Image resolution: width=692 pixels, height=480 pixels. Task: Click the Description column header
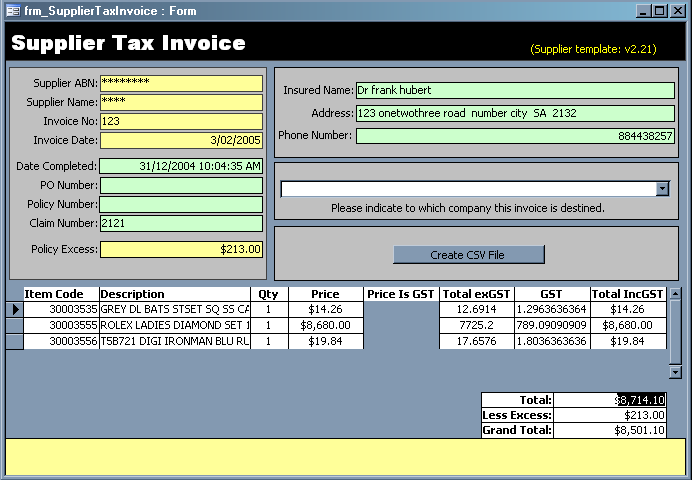(x=174, y=294)
